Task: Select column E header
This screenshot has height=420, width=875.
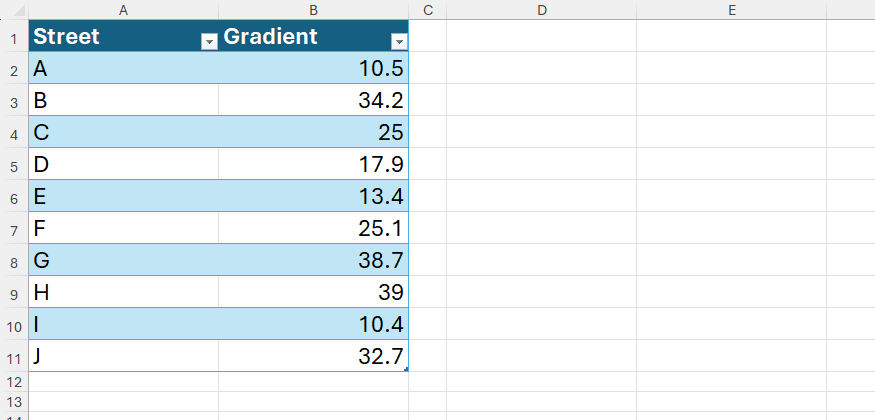Action: [731, 10]
